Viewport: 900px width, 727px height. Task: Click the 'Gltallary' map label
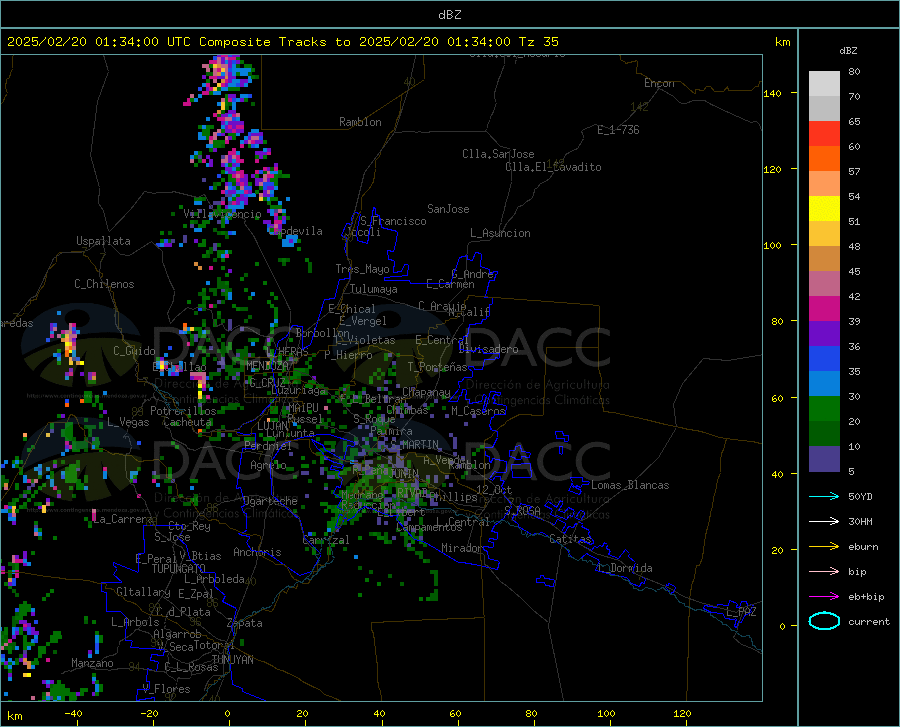click(x=143, y=592)
